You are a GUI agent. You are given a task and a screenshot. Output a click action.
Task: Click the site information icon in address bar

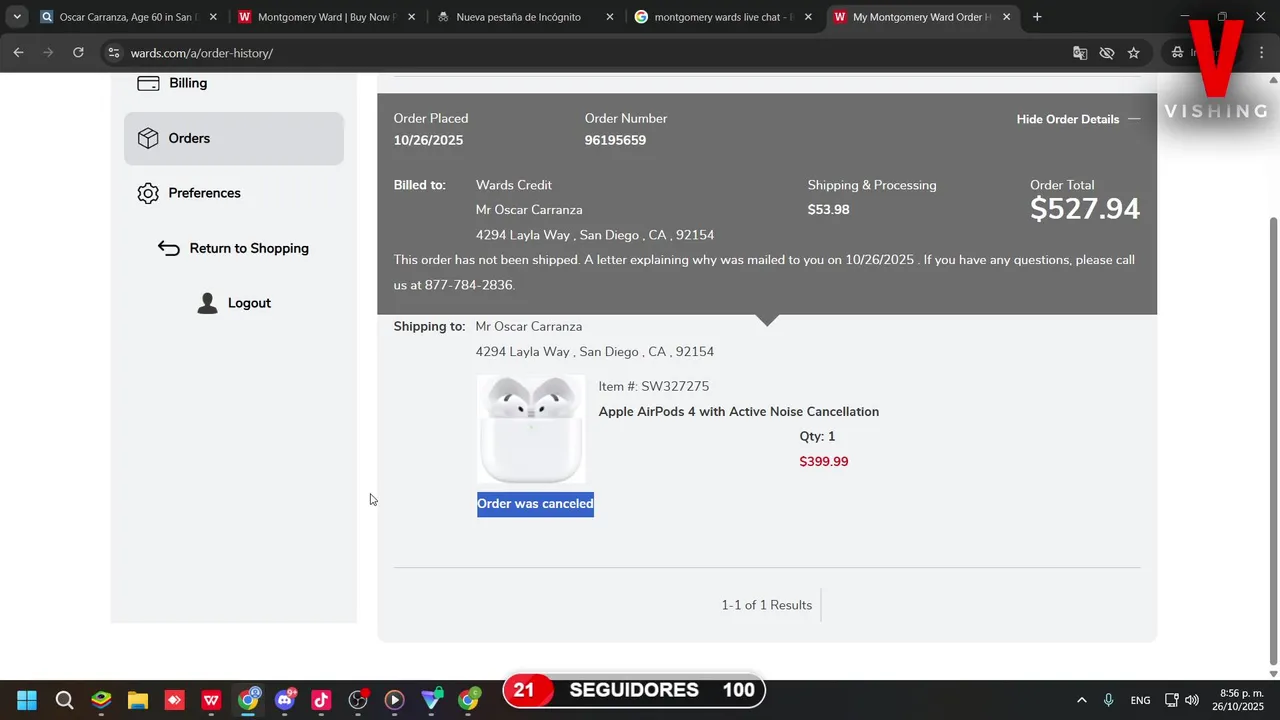pos(113,53)
